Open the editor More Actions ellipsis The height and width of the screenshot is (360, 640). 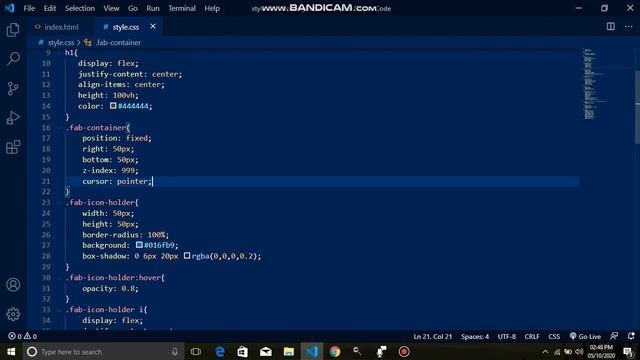tap(629, 27)
